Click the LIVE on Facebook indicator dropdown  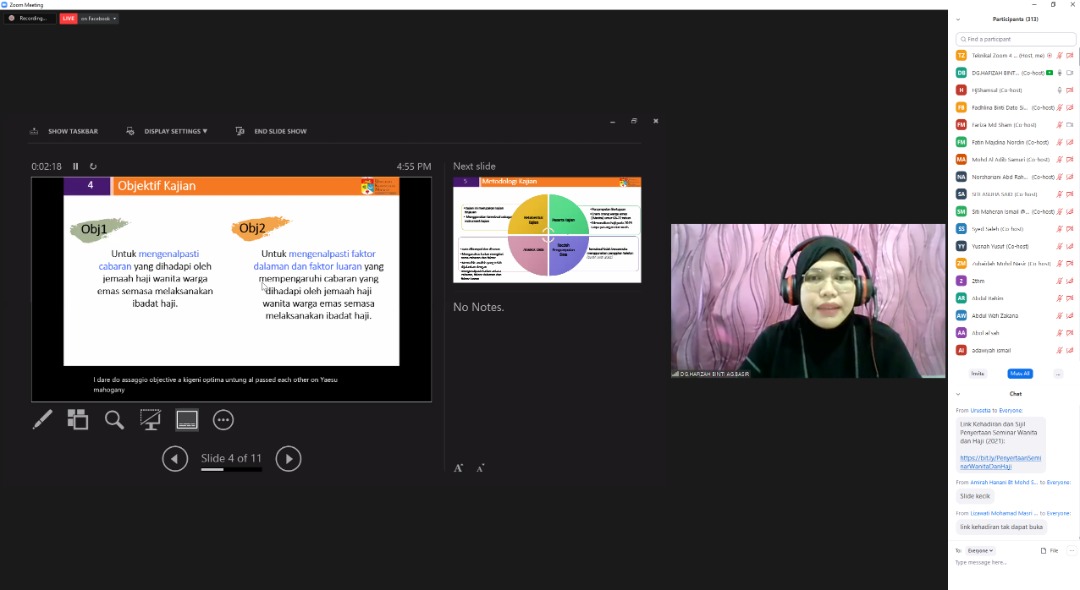pyautogui.click(x=89, y=18)
